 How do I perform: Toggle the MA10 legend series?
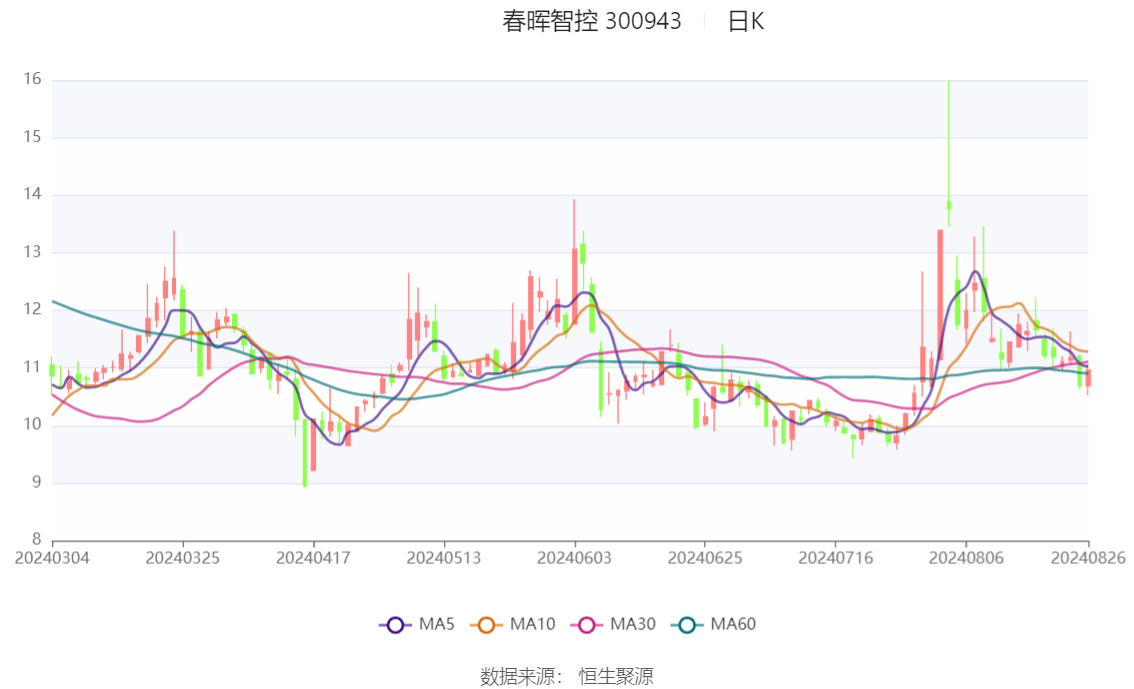513,624
